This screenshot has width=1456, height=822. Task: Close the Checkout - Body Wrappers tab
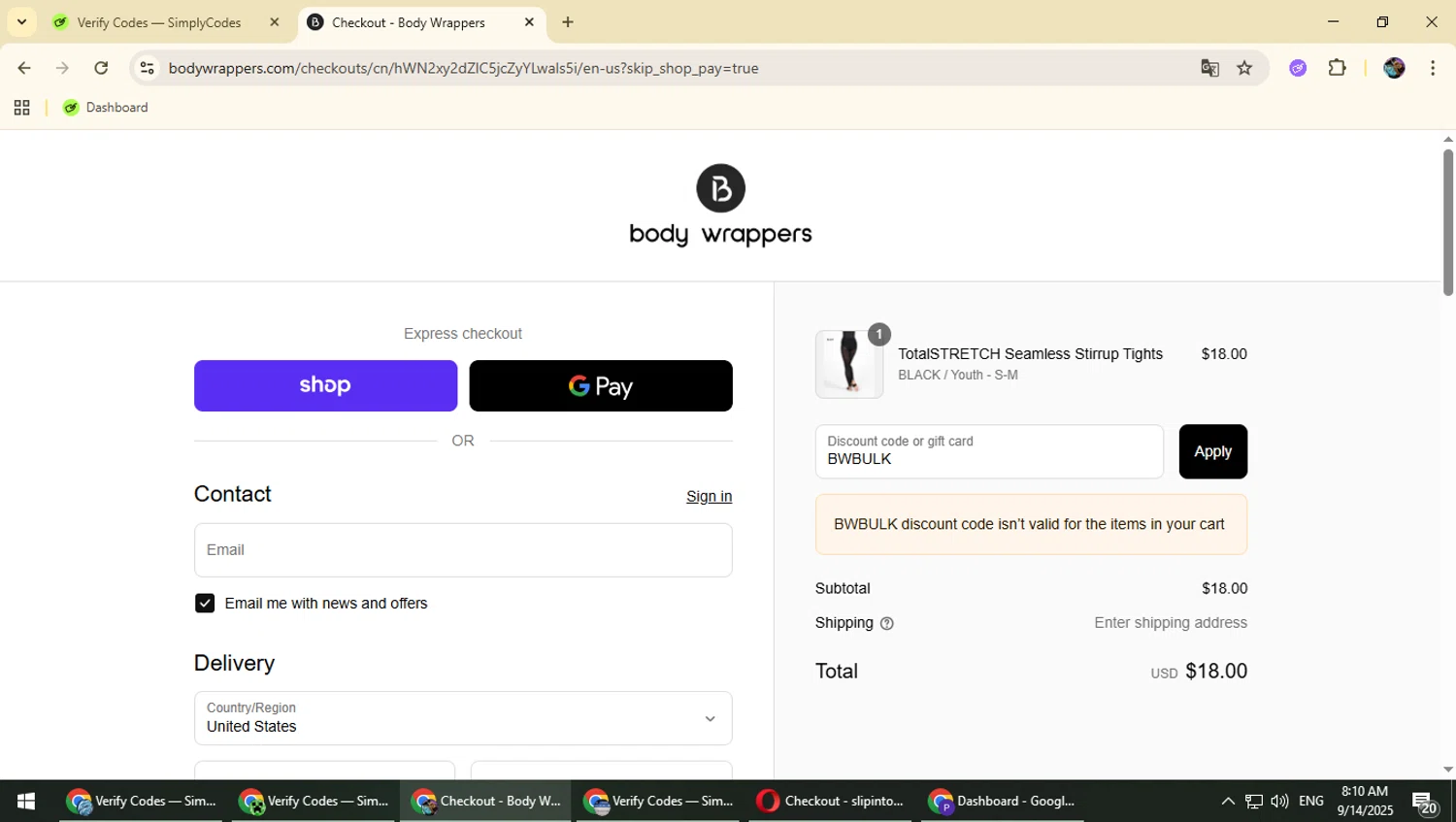coord(529,22)
